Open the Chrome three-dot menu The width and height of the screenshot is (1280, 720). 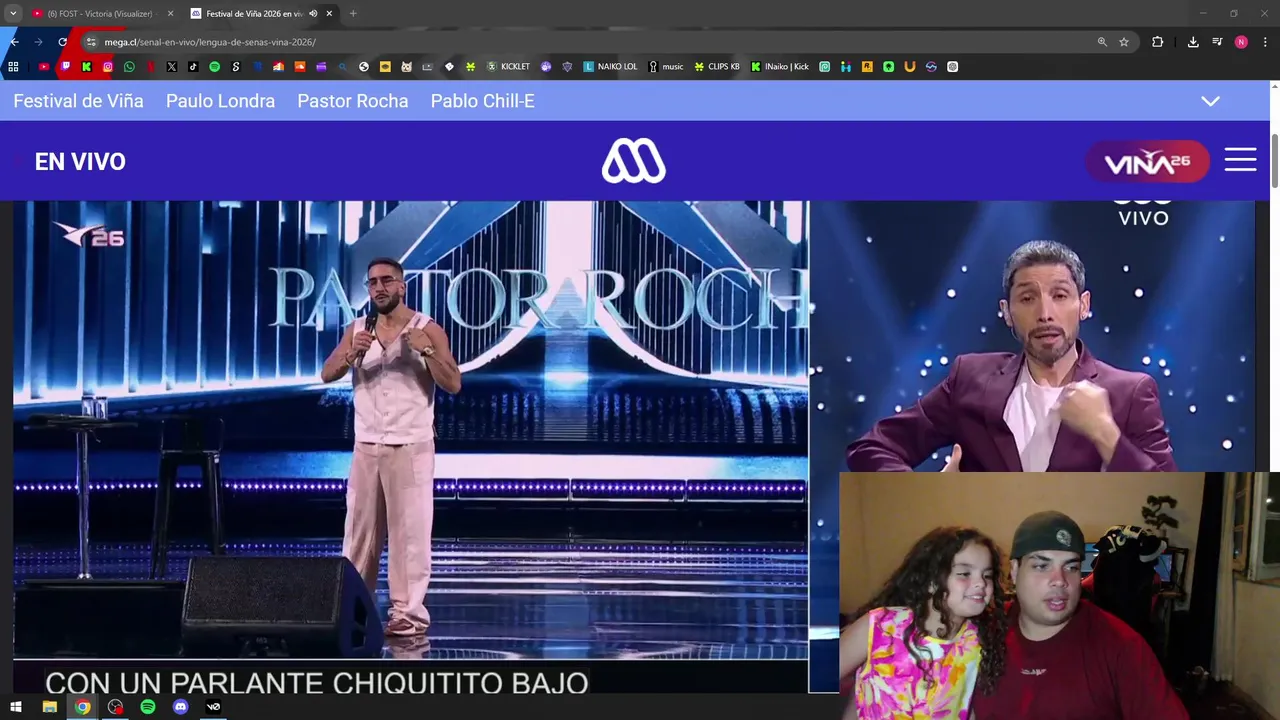(x=1265, y=42)
